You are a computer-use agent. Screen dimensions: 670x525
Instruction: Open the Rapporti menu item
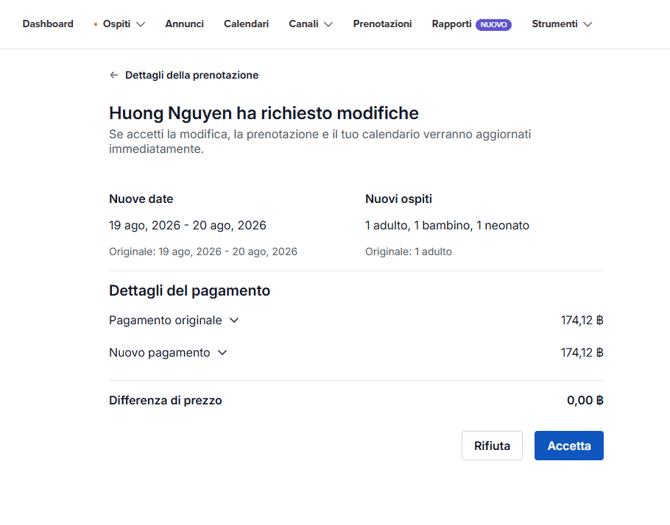451,24
